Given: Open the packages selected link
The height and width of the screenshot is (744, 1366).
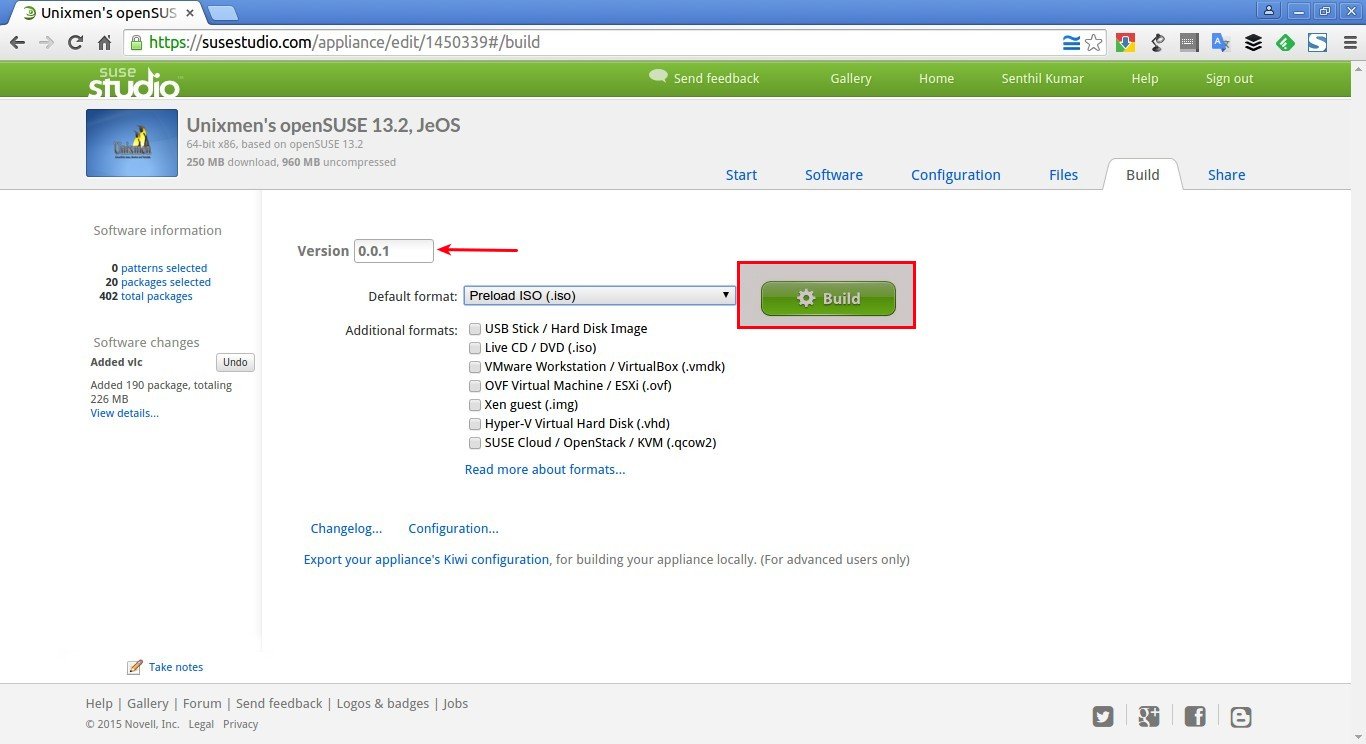Looking at the screenshot, I should pos(166,282).
